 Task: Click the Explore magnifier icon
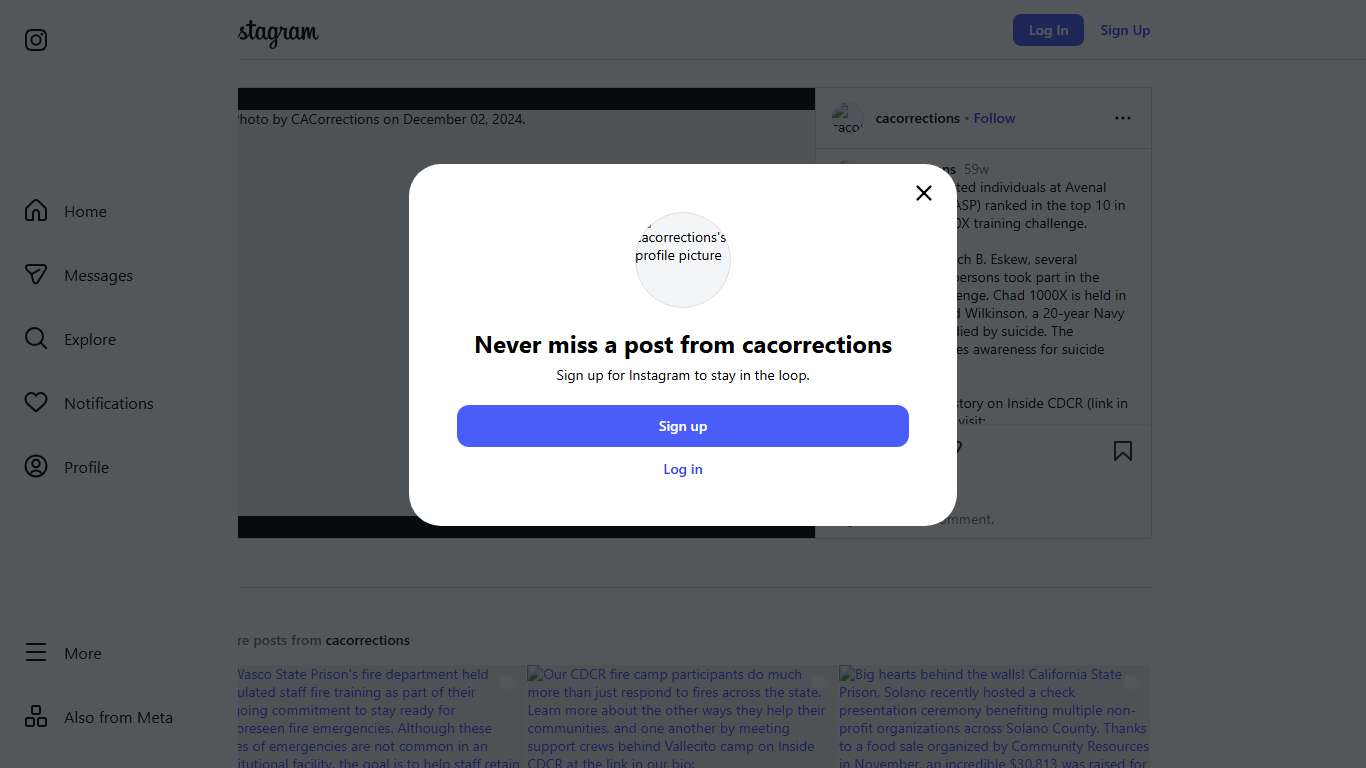click(x=36, y=339)
